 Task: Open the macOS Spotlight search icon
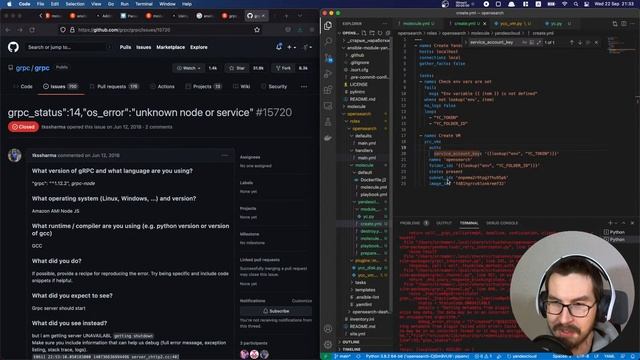click(576, 4)
